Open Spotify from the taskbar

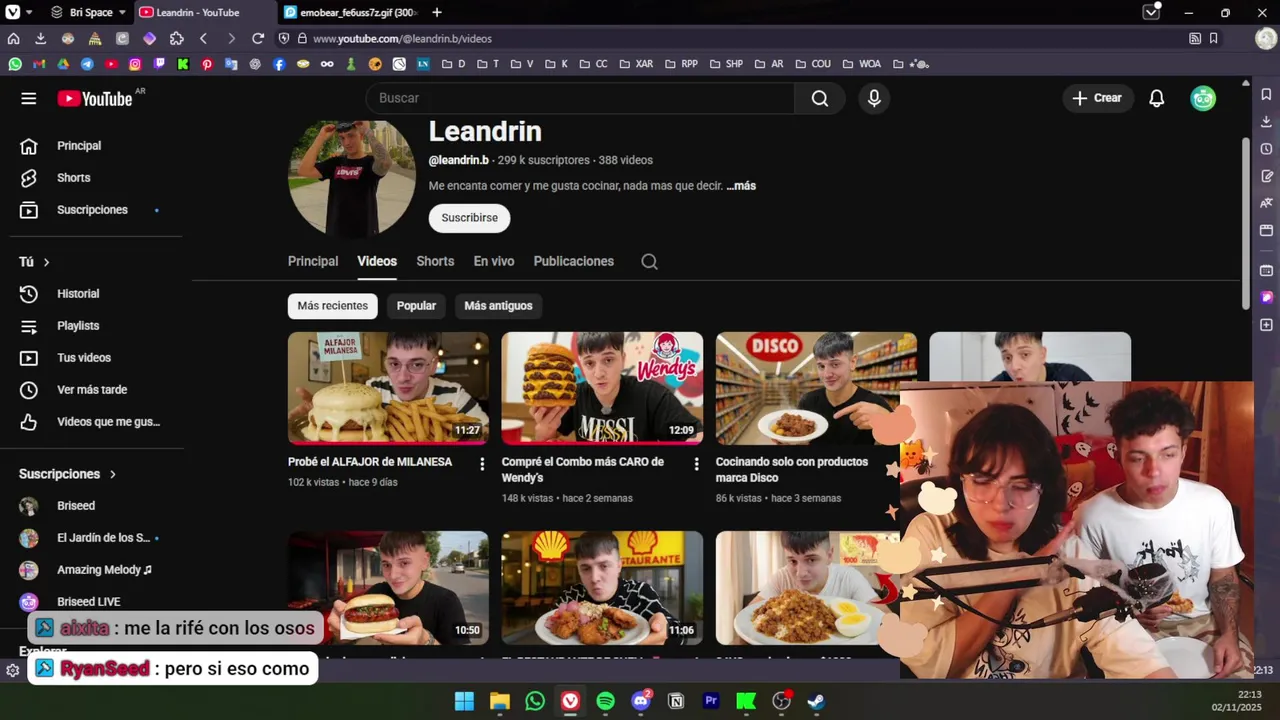click(605, 701)
